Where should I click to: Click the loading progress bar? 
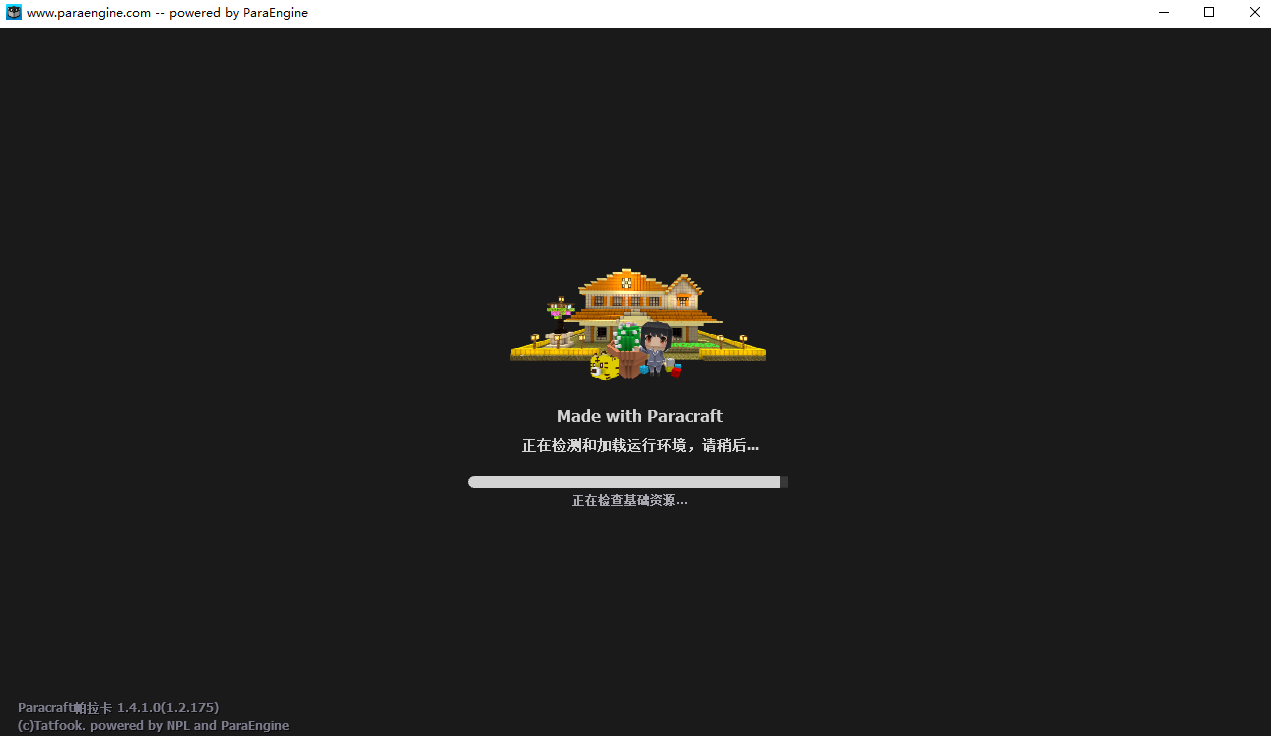click(628, 482)
